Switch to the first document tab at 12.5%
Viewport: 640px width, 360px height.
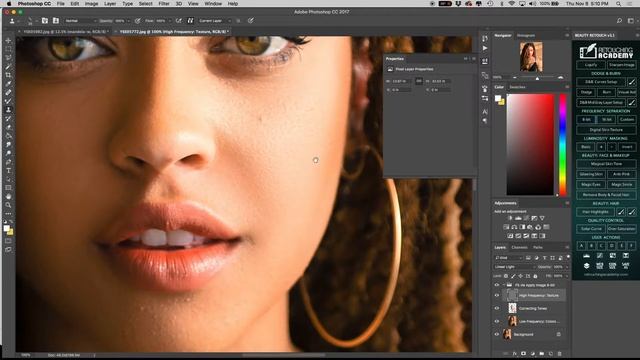(64, 31)
